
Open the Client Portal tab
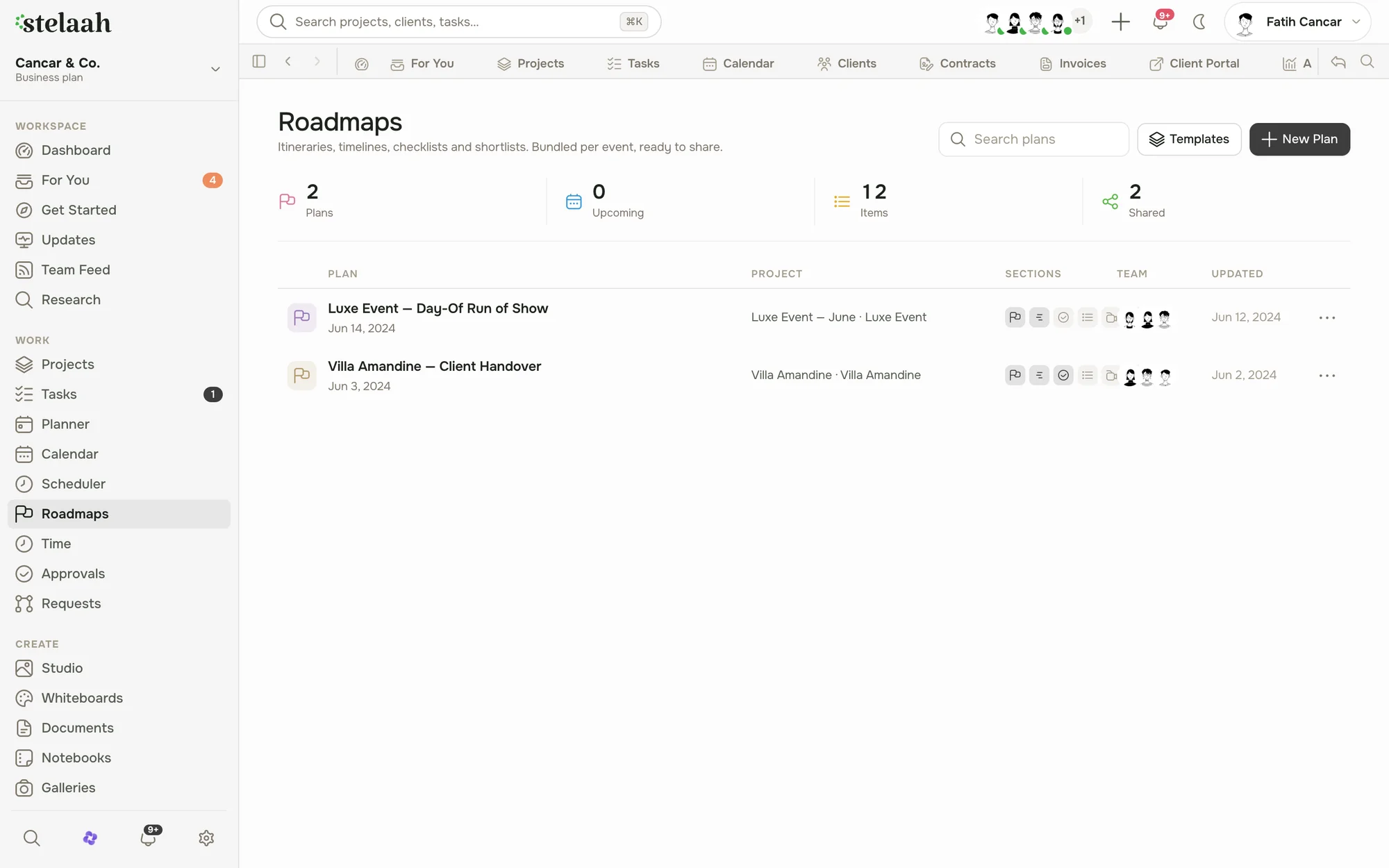[1195, 63]
